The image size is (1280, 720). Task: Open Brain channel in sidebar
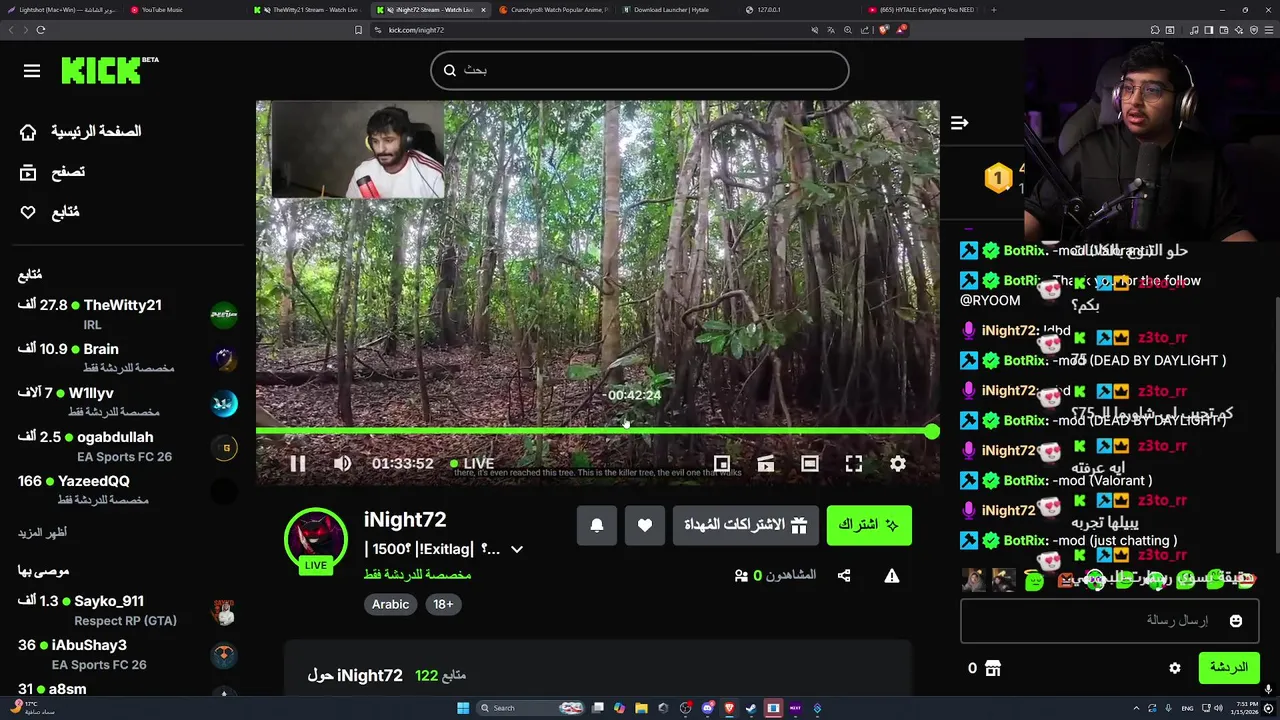(x=127, y=358)
